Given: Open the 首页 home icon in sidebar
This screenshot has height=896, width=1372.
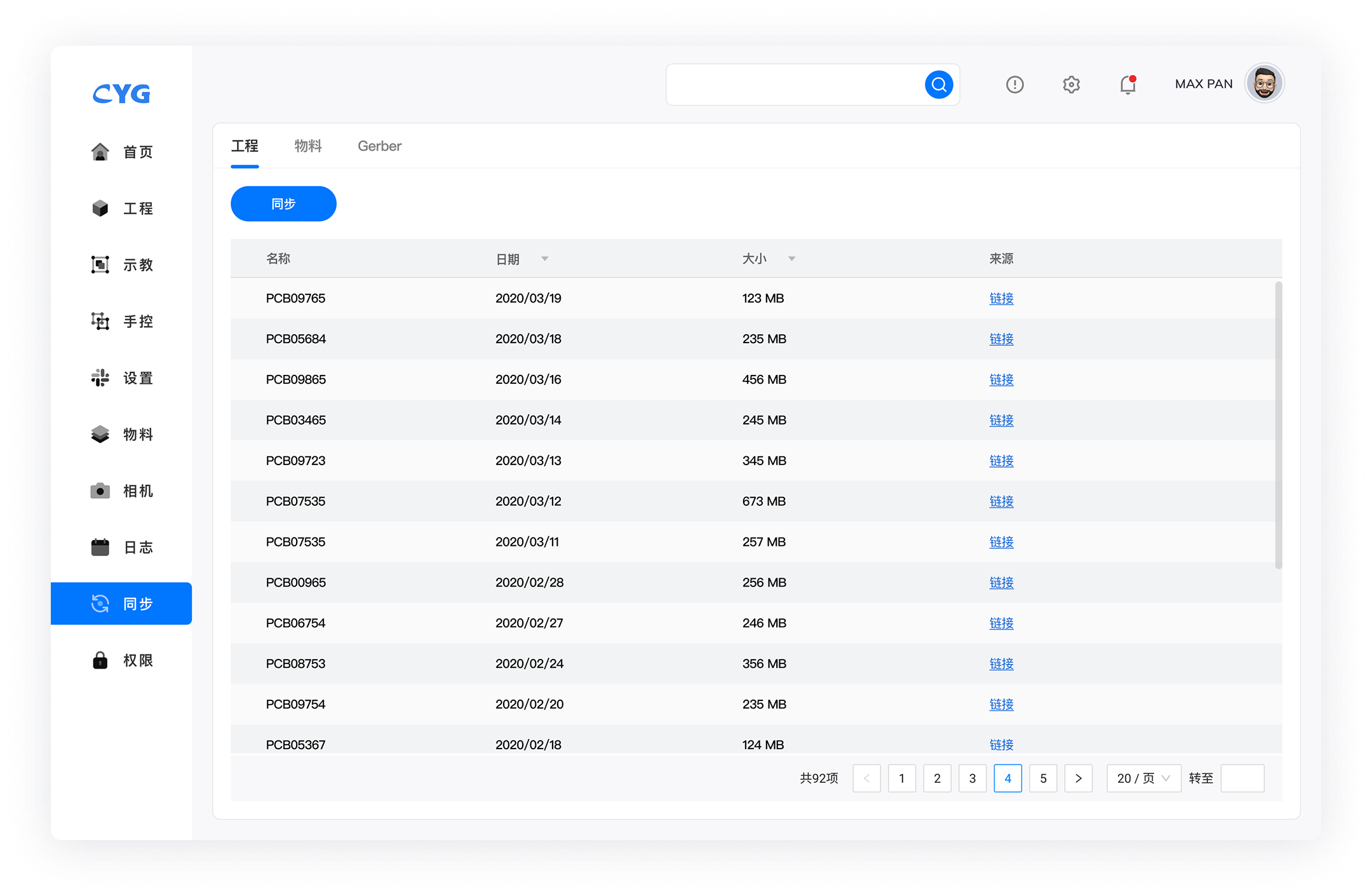Looking at the screenshot, I should pos(100,152).
